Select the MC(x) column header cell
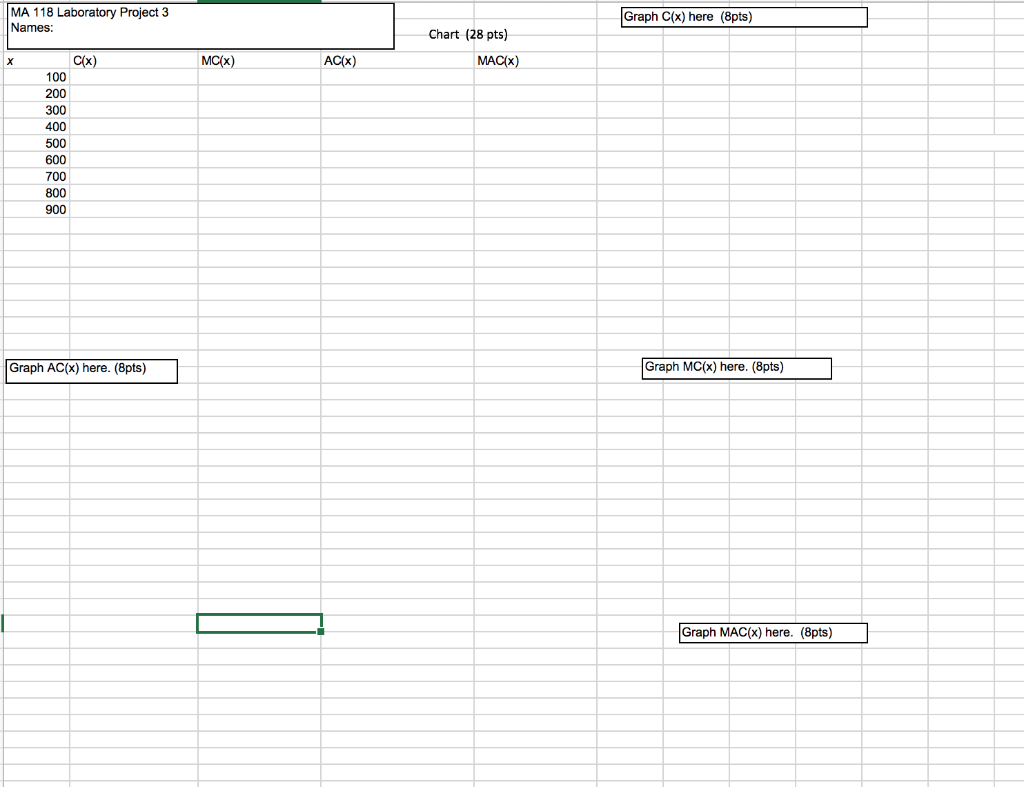 point(259,61)
